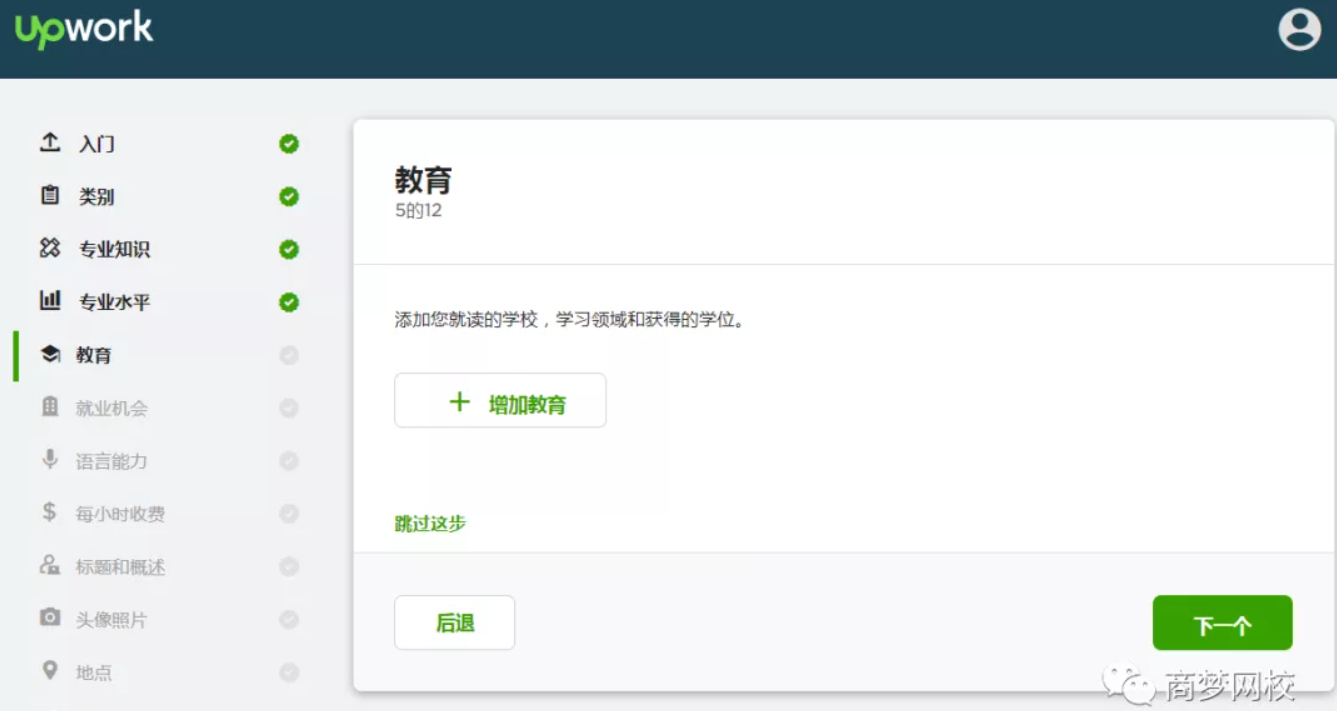The height and width of the screenshot is (711, 1337).
Task: Go to the 专业知识 step
Action: coord(115,249)
